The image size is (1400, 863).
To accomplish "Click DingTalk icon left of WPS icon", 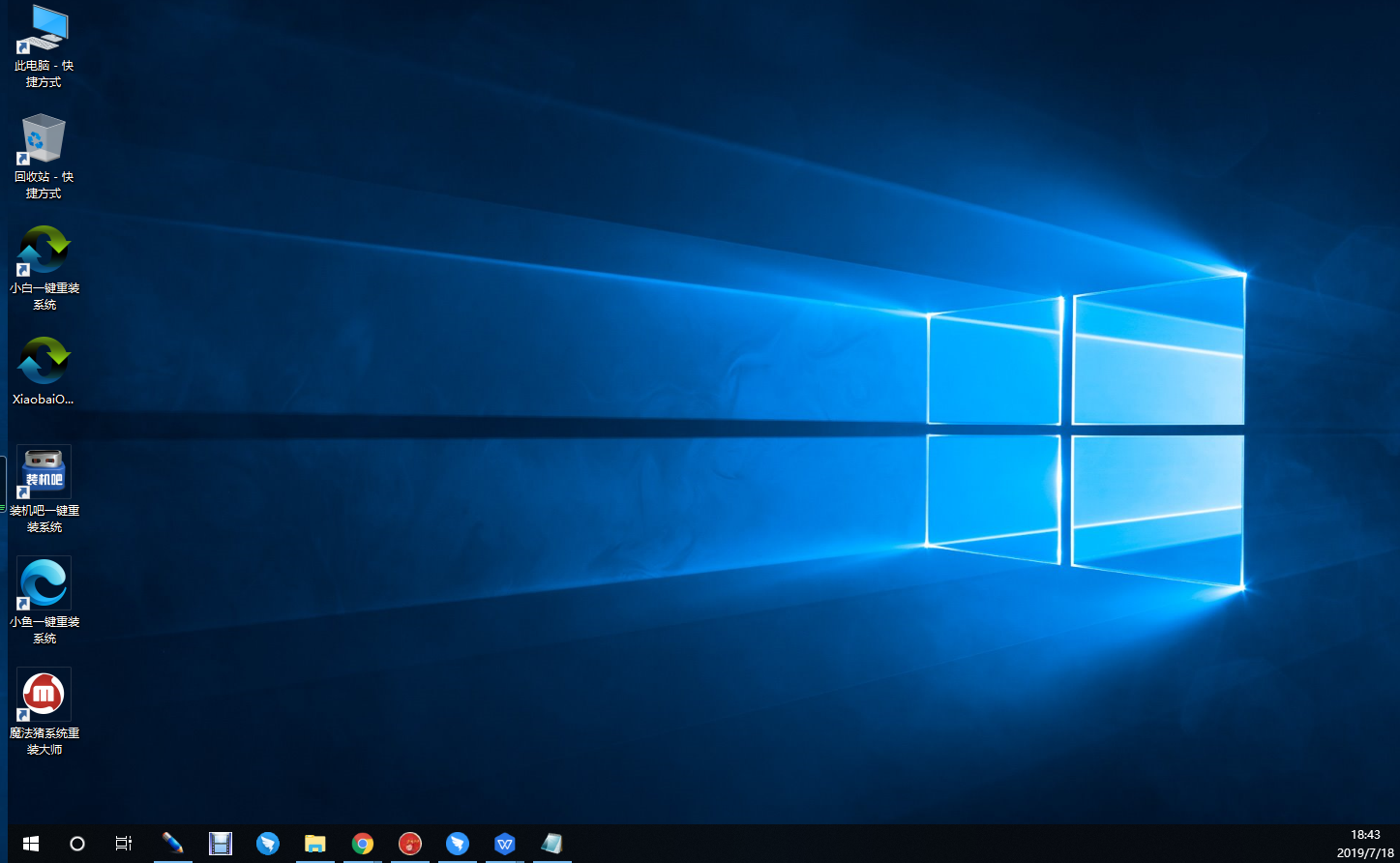I will pos(458,844).
